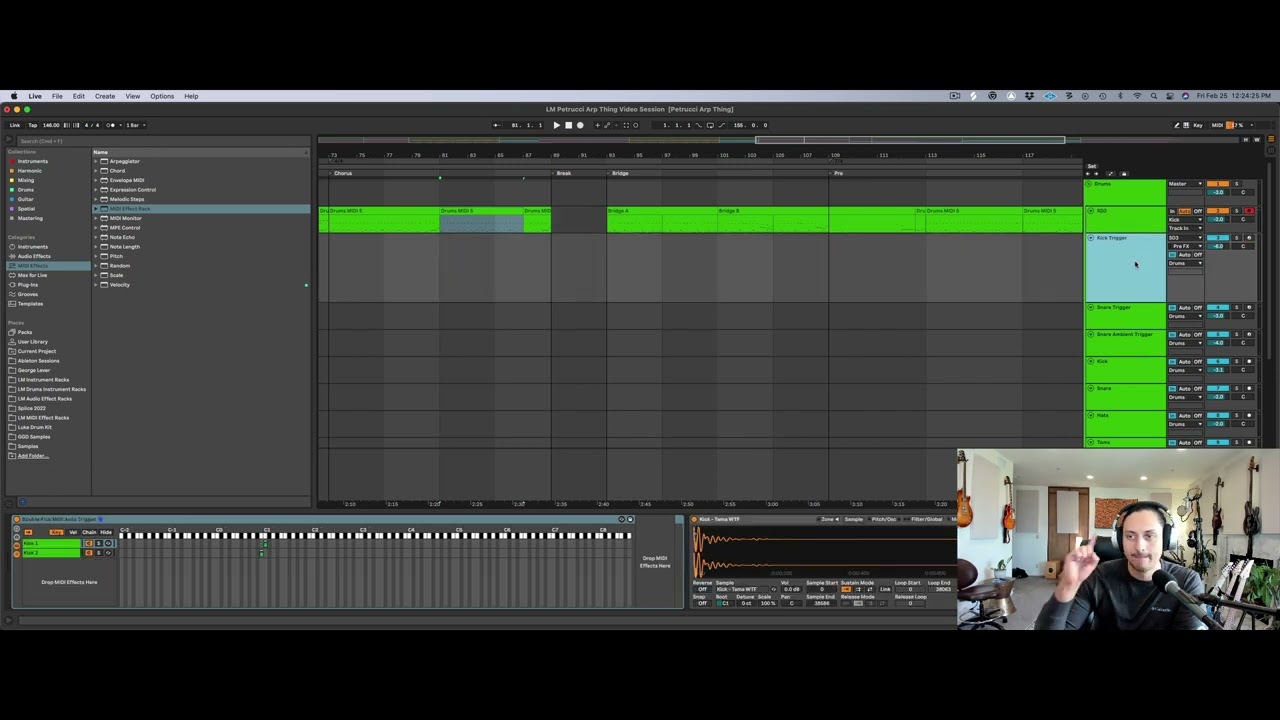Select the Mixing collection
This screenshot has width=1280, height=720.
pyautogui.click(x=25, y=180)
